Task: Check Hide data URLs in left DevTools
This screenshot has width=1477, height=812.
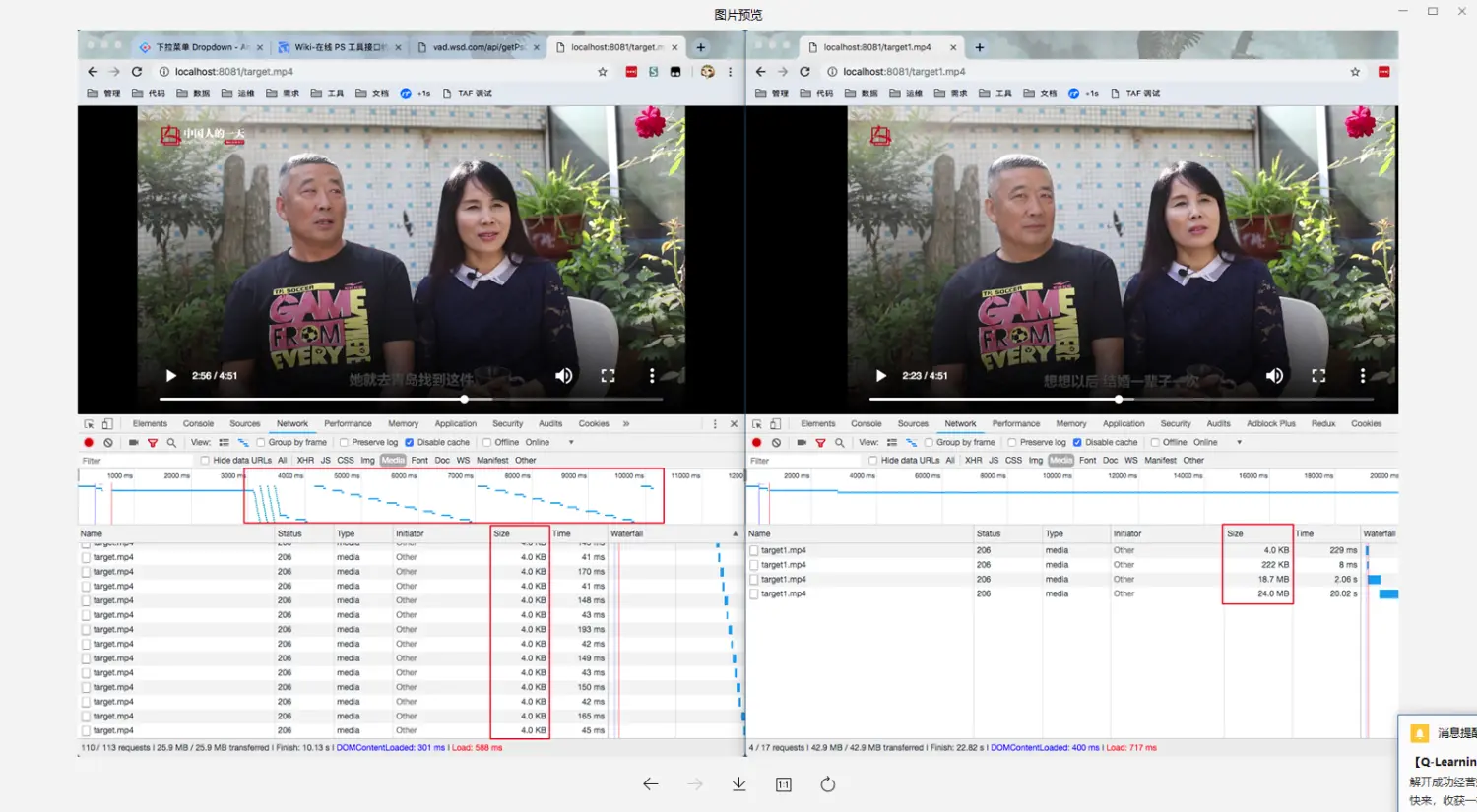Action: coord(205,461)
